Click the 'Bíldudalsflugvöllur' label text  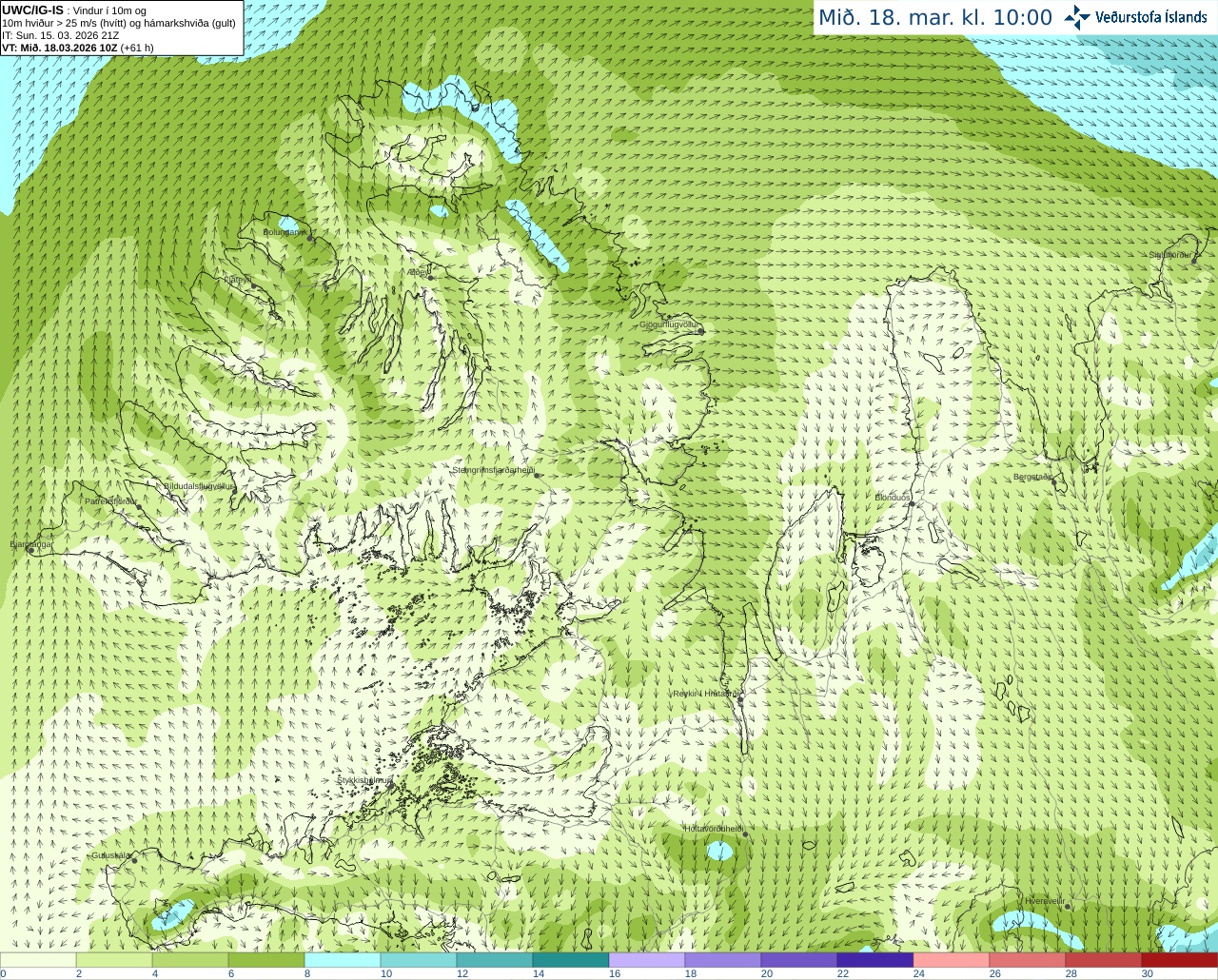click(199, 486)
